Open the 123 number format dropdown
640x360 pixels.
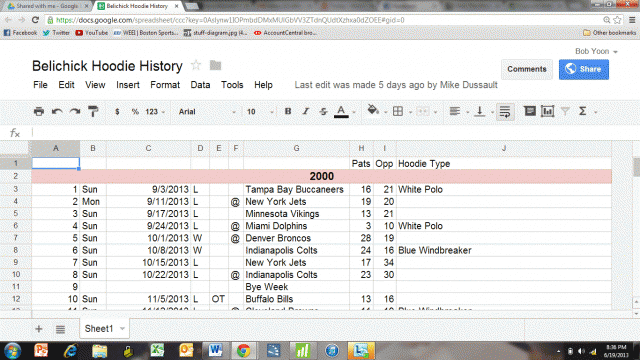pos(155,111)
